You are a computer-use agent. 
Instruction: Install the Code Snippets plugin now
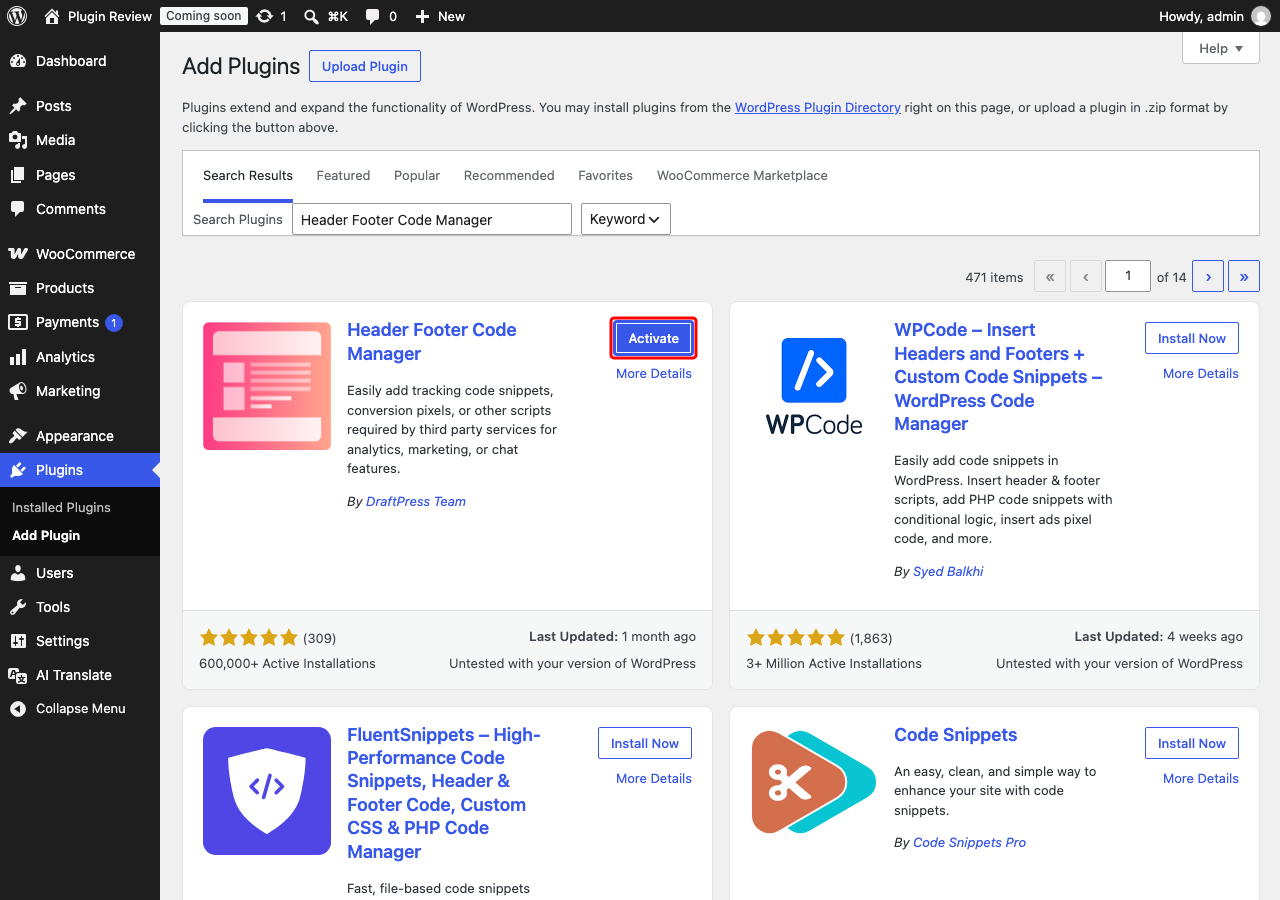(1192, 743)
